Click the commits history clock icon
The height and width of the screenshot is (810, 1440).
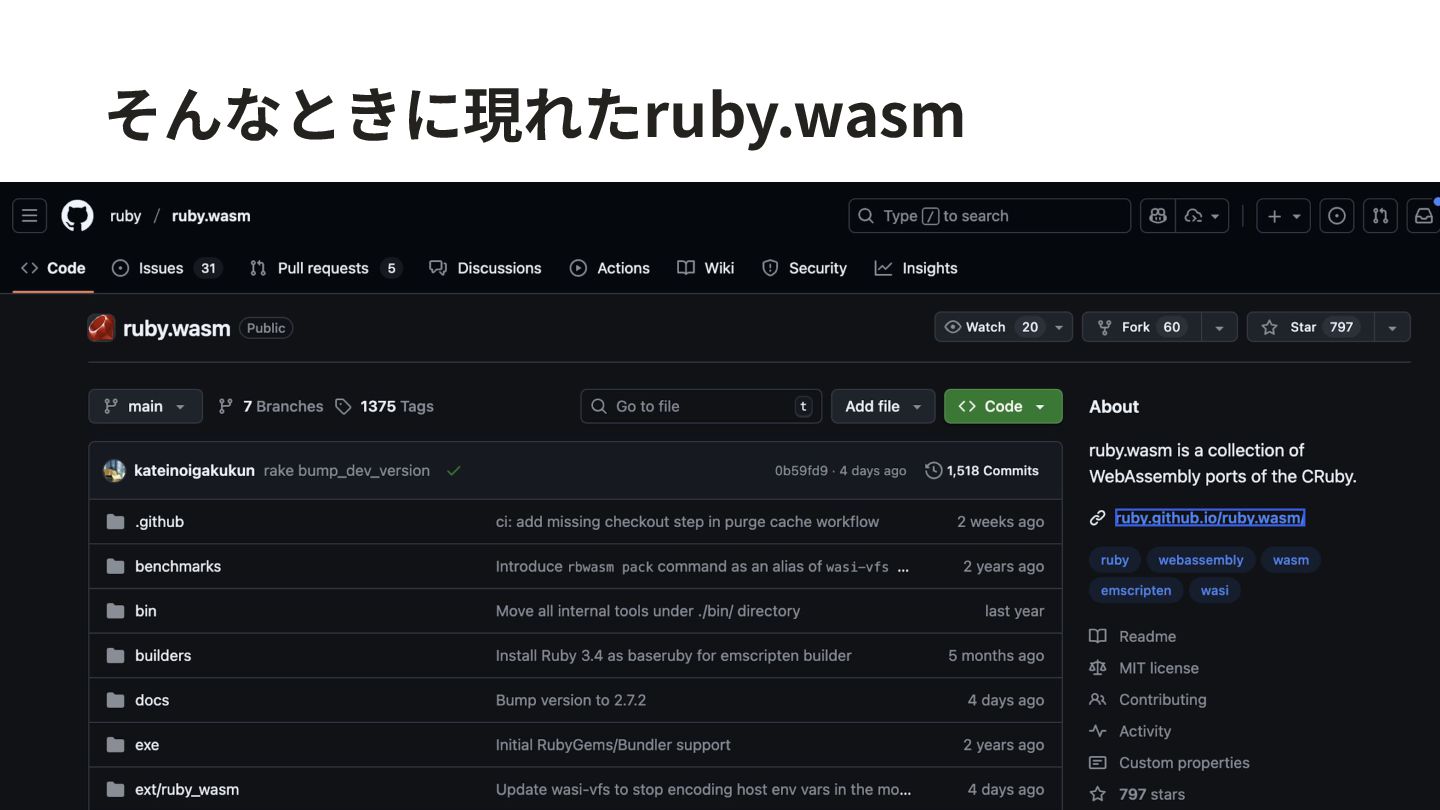(x=934, y=471)
